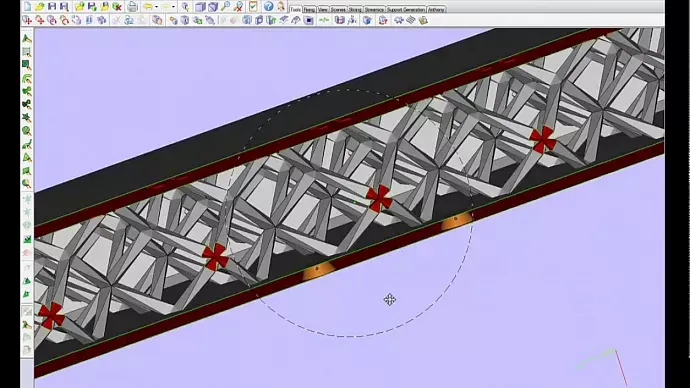
Task: Undo the last action with yellow arrow
Action: [148, 6]
